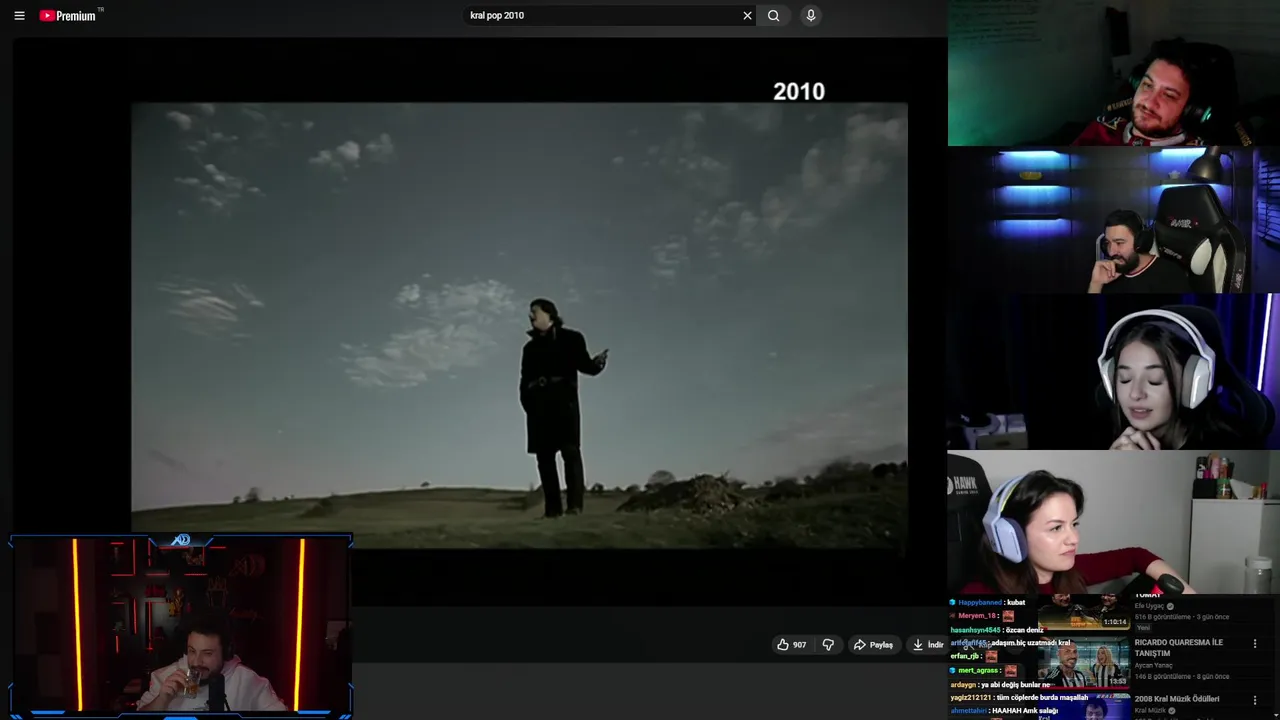The height and width of the screenshot is (720, 1280).
Task: Open the Aycan Yanaç channel link
Action: pos(1153,665)
